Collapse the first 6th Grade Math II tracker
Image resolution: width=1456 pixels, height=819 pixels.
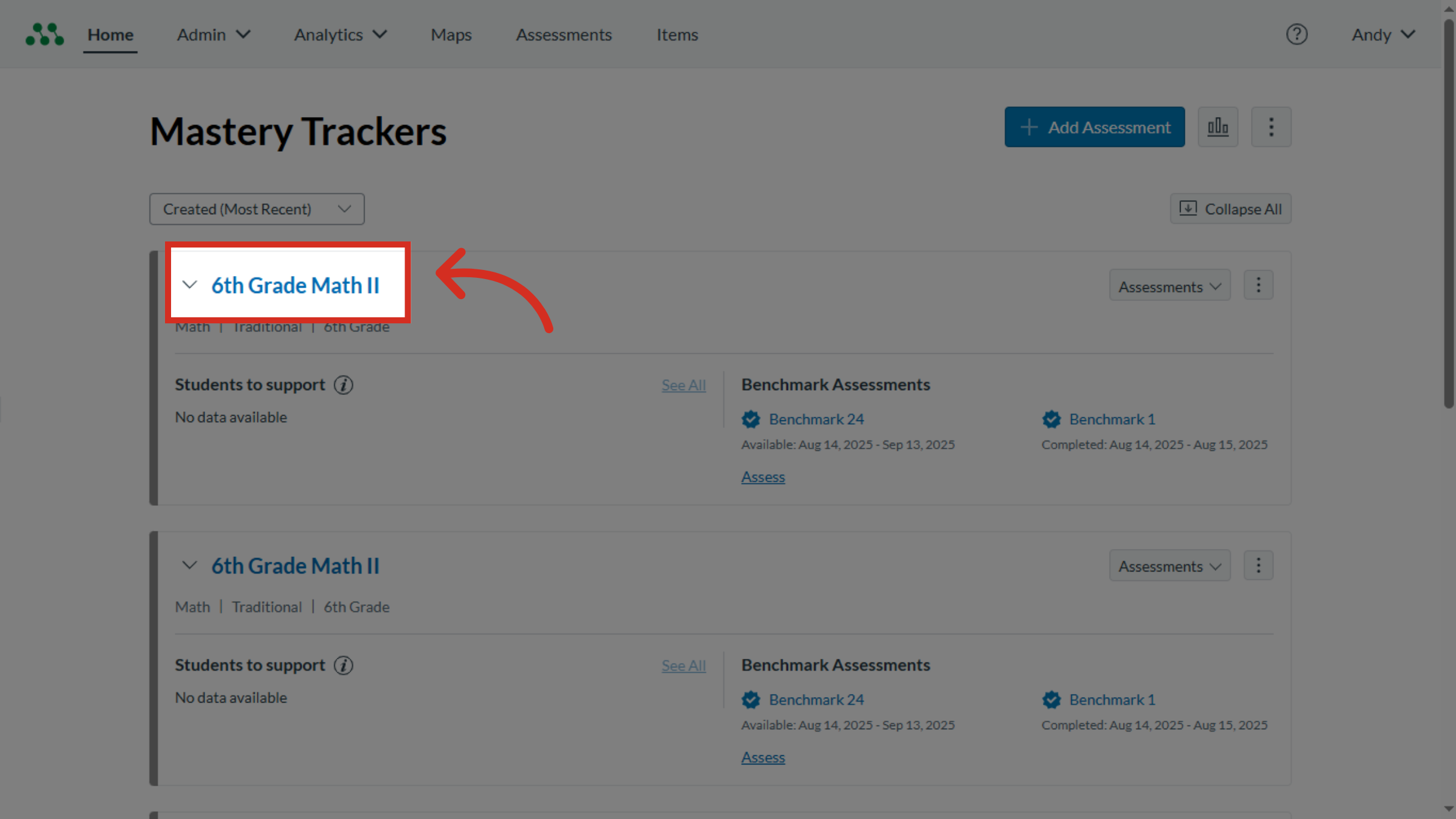pos(189,285)
